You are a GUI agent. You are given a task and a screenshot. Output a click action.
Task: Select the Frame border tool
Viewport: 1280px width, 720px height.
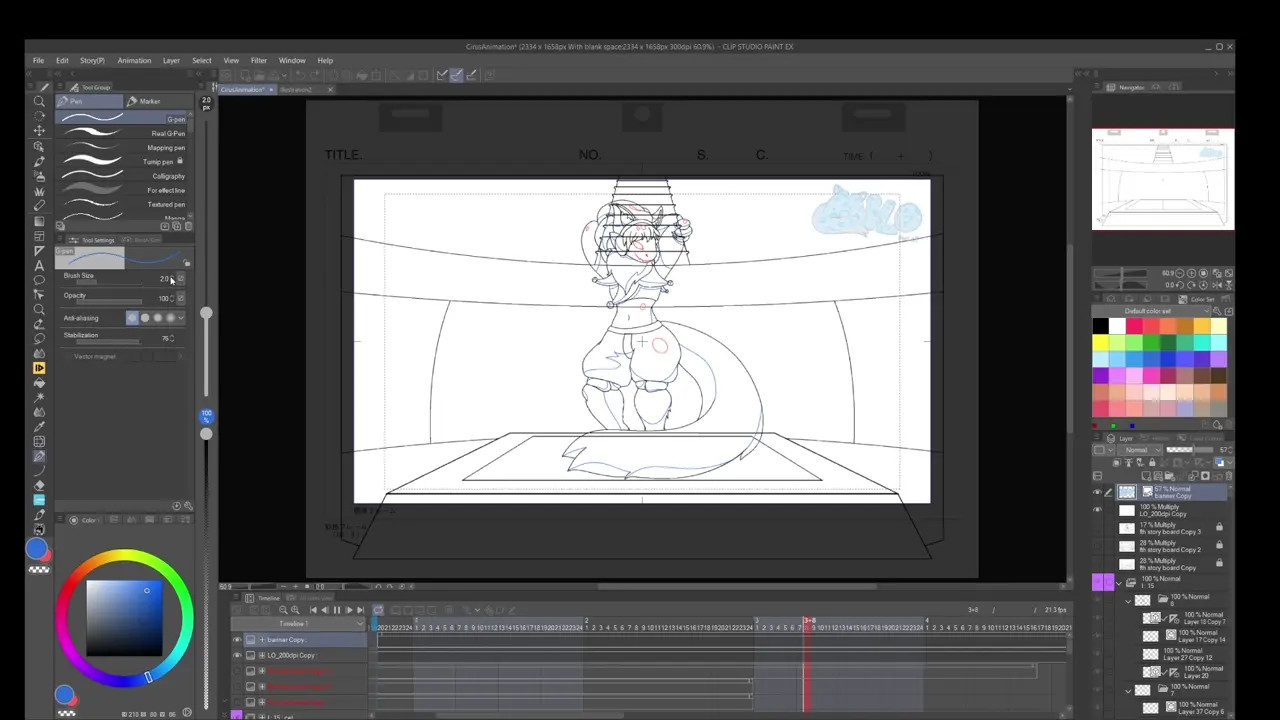[x=39, y=236]
